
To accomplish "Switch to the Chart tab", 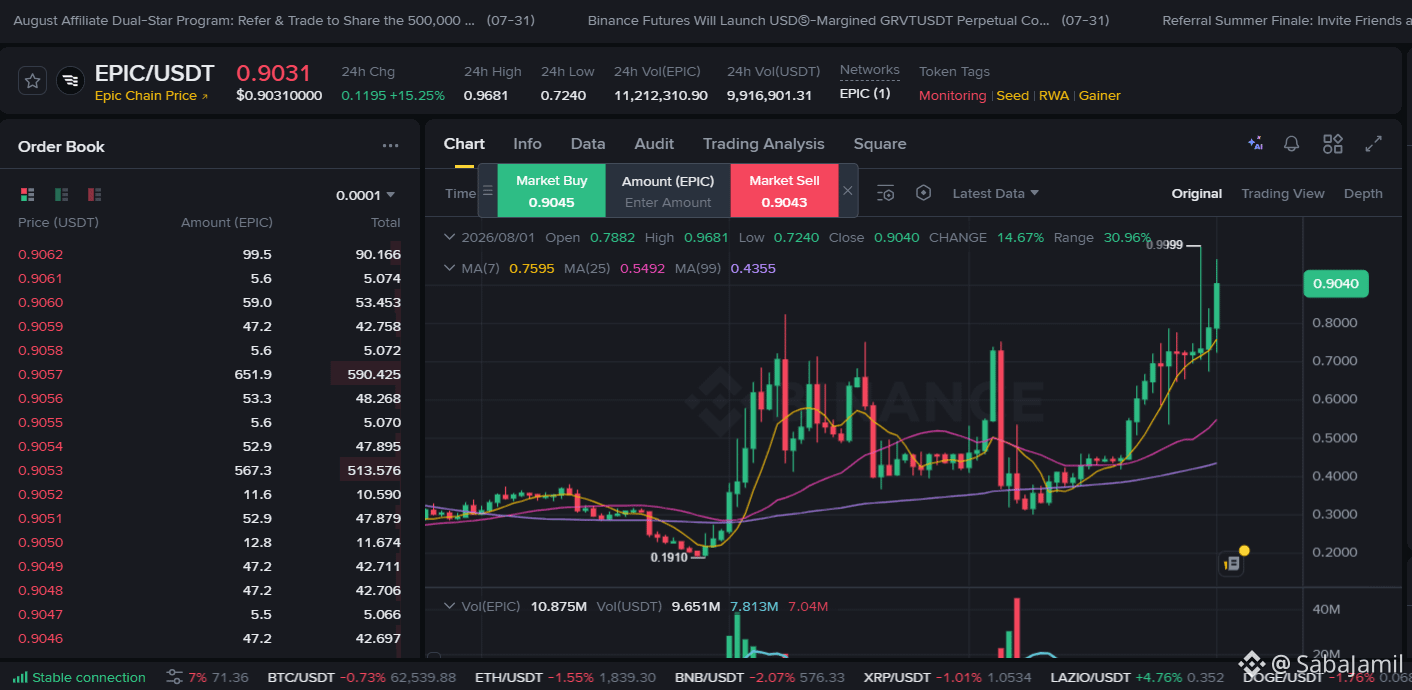I will [x=464, y=144].
